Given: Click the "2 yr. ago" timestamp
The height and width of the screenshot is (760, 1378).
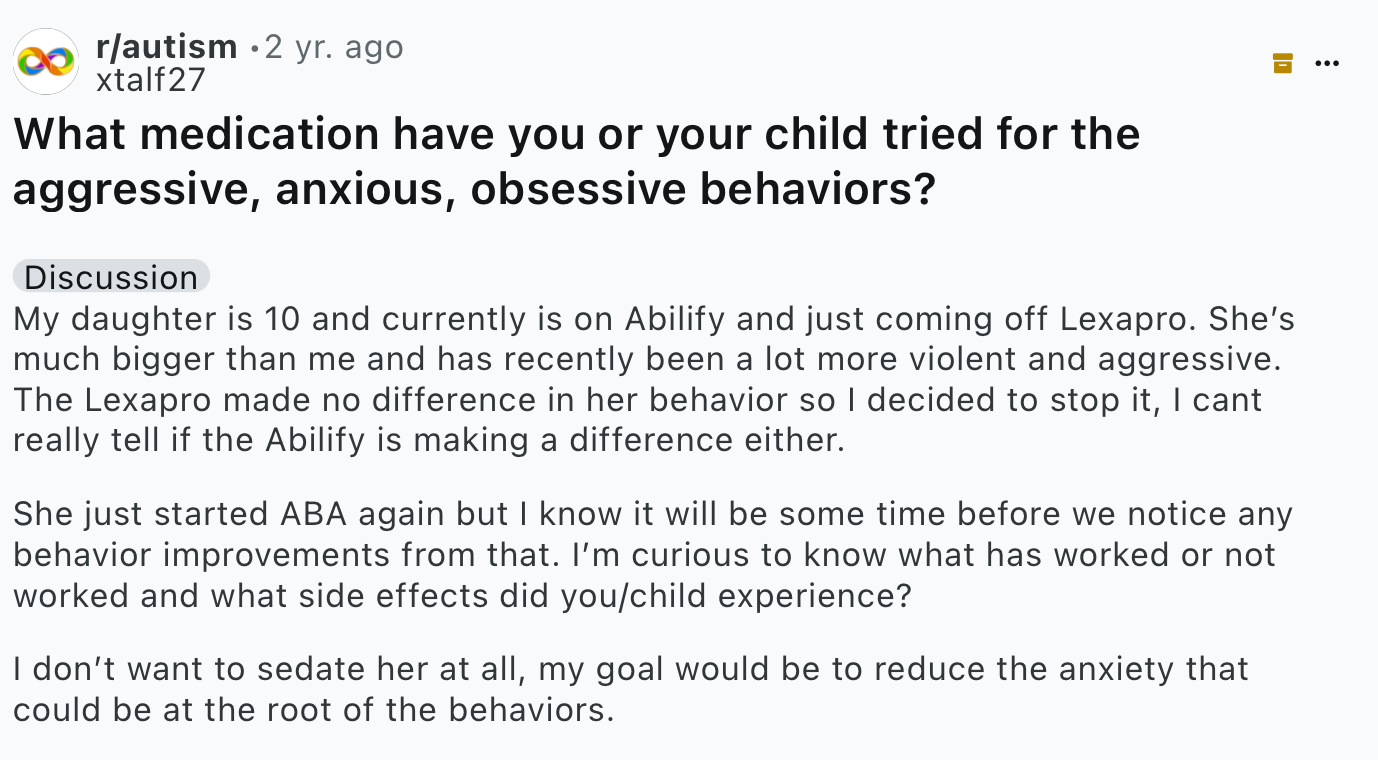Looking at the screenshot, I should tap(333, 46).
